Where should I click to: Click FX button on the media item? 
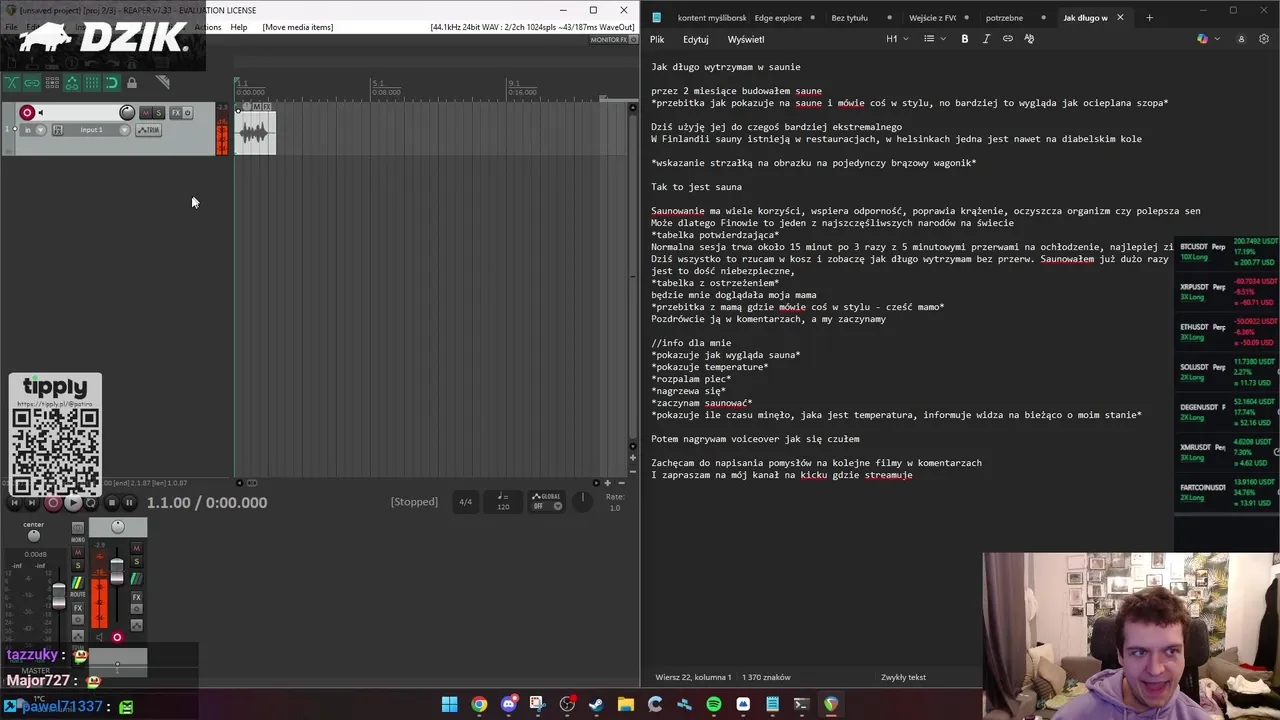pos(267,107)
